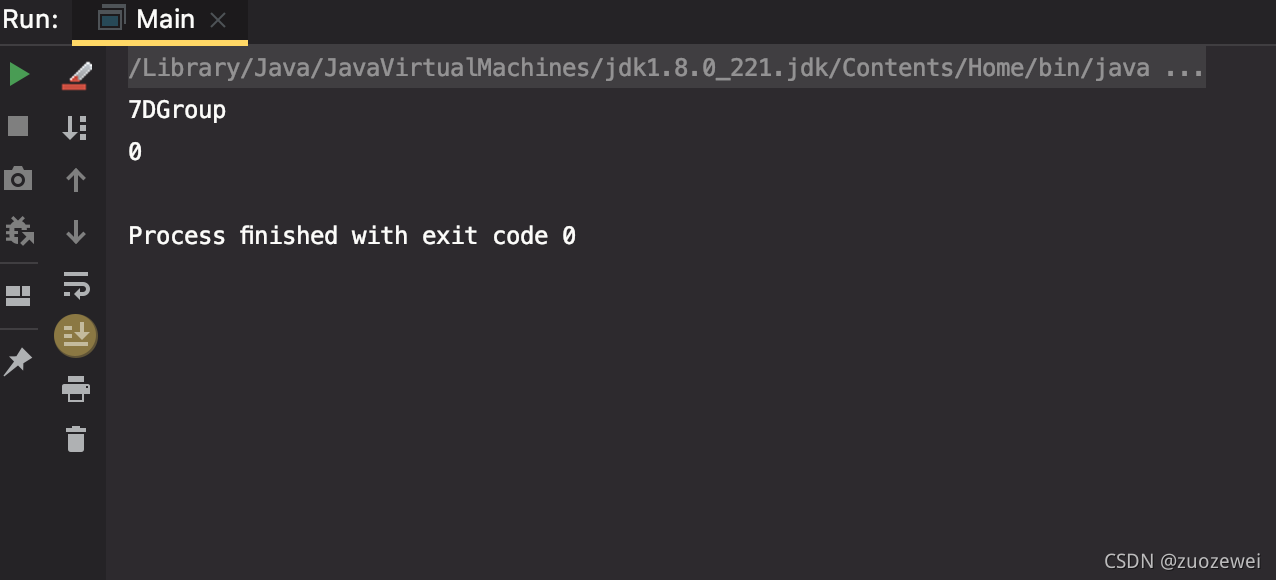Clear all console output with trash icon
This screenshot has height=580, width=1276.
[76, 438]
